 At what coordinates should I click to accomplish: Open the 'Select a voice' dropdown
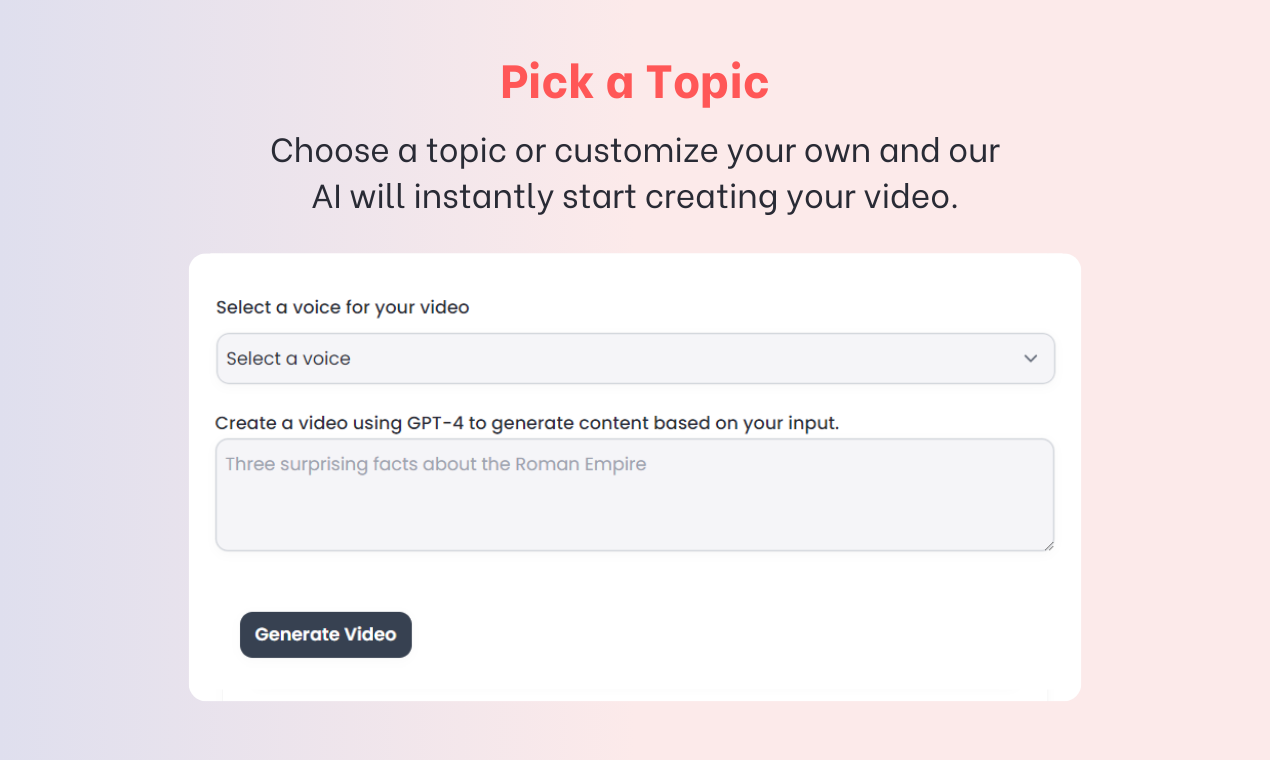coord(635,358)
